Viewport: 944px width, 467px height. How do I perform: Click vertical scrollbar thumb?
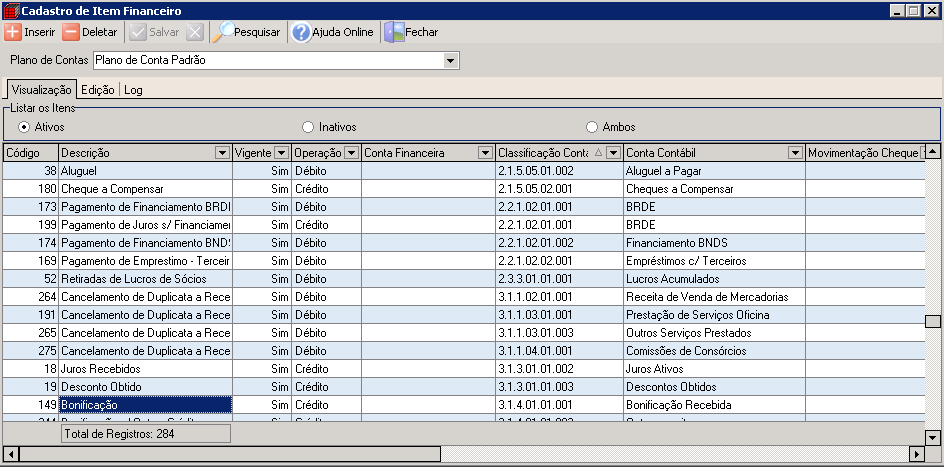[933, 321]
